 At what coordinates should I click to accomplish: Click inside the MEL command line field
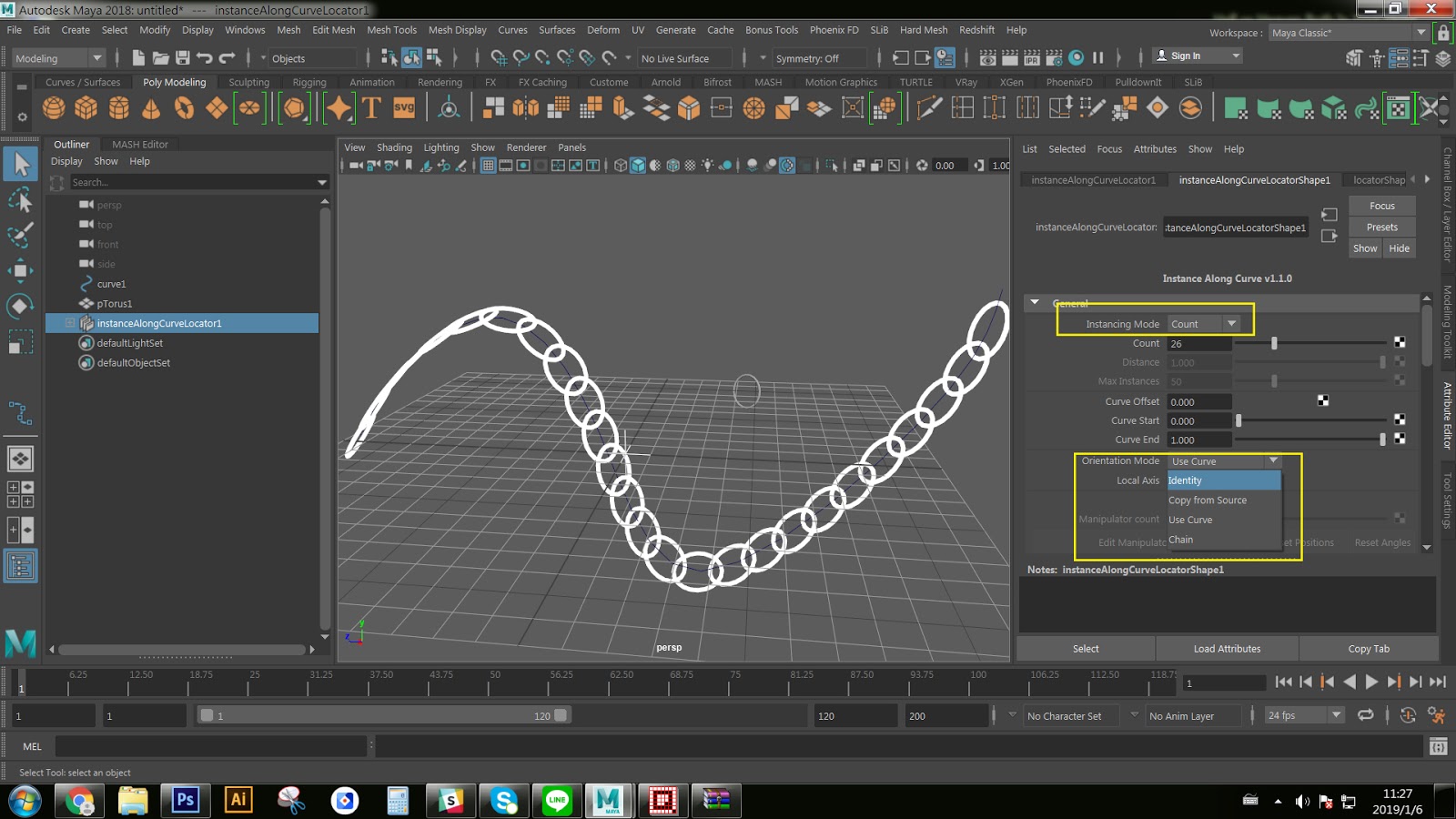209,746
